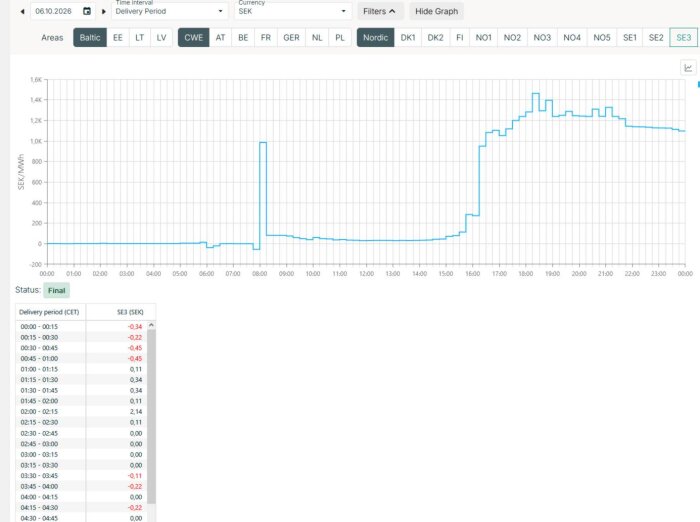The image size is (700, 522).
Task: Open the calendar date picker icon
Action: [87, 11]
